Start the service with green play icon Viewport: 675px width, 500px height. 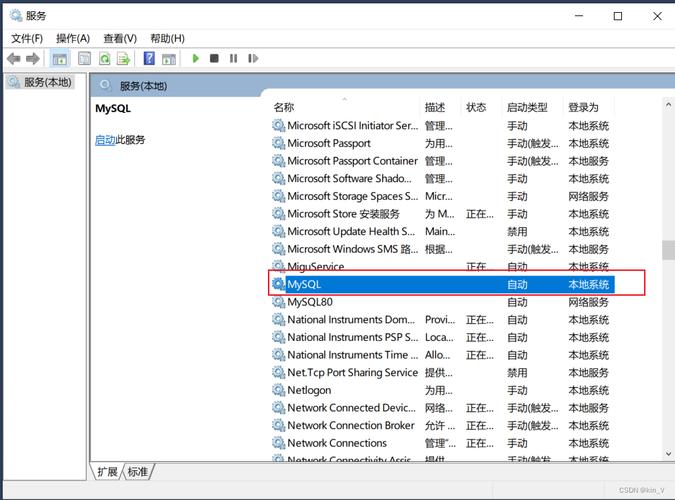click(x=195, y=58)
